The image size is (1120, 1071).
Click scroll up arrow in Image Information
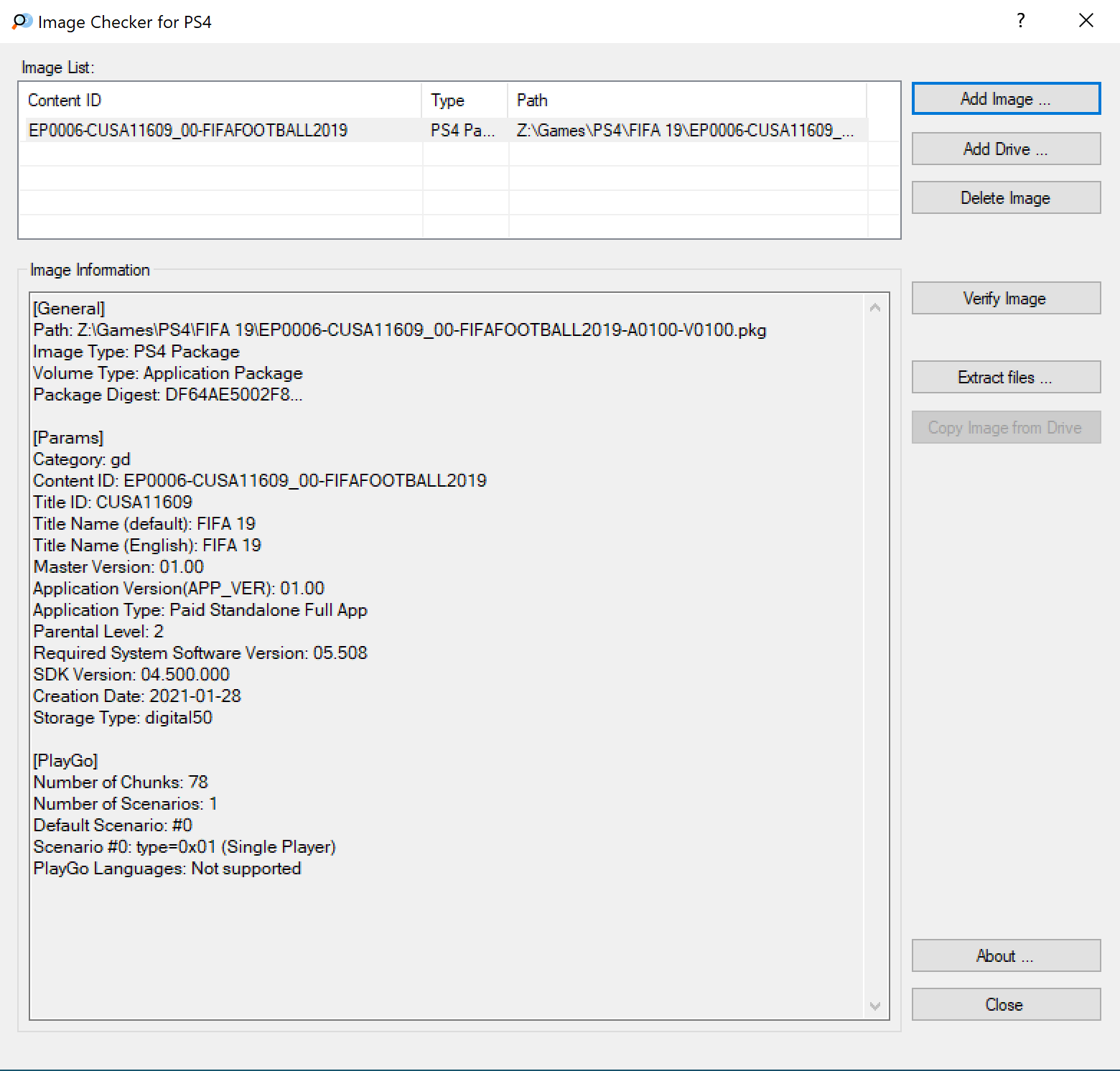point(875,308)
